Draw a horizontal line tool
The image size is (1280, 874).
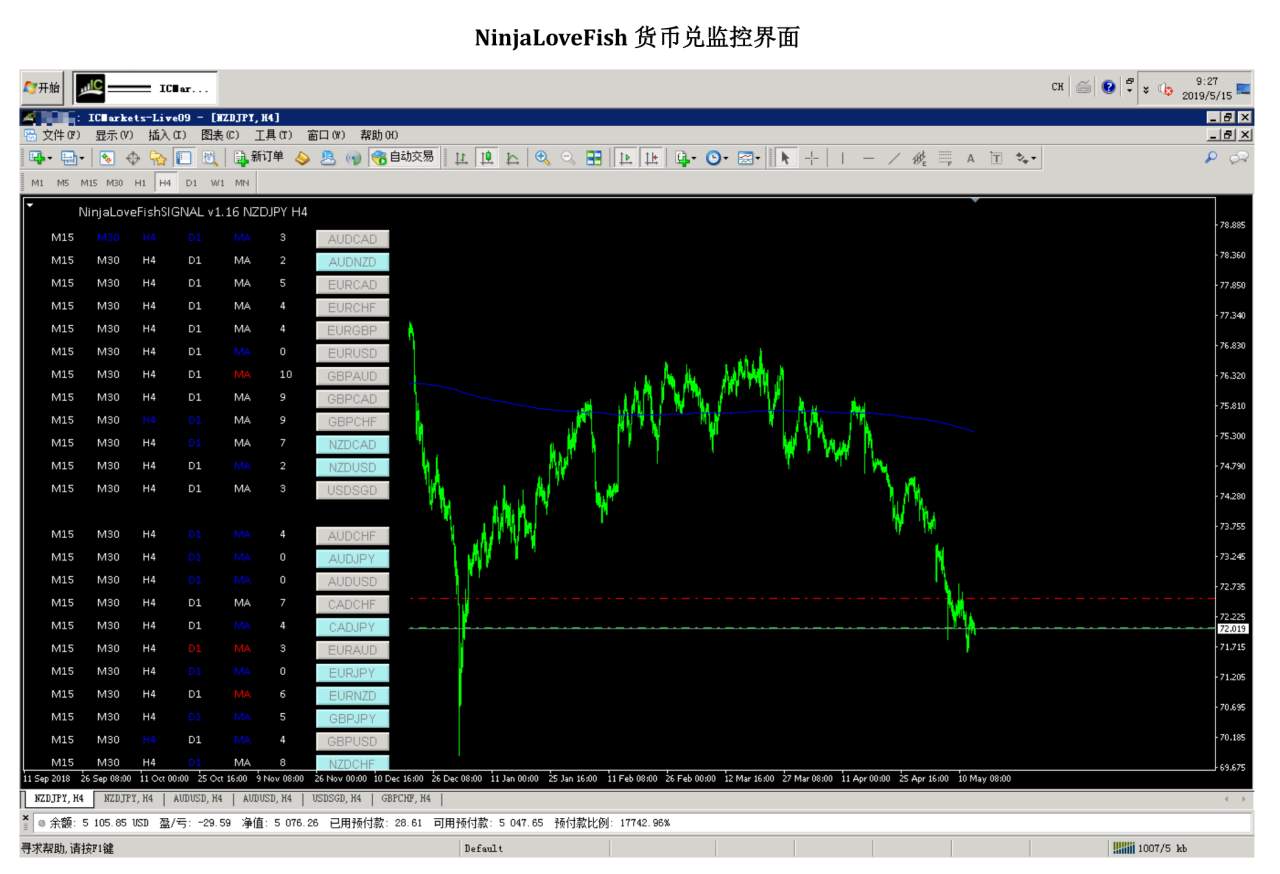(868, 158)
